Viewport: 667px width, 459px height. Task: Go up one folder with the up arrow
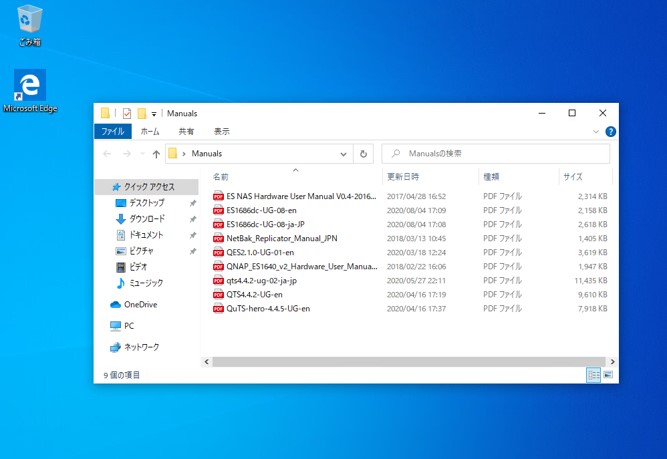pyautogui.click(x=156, y=154)
